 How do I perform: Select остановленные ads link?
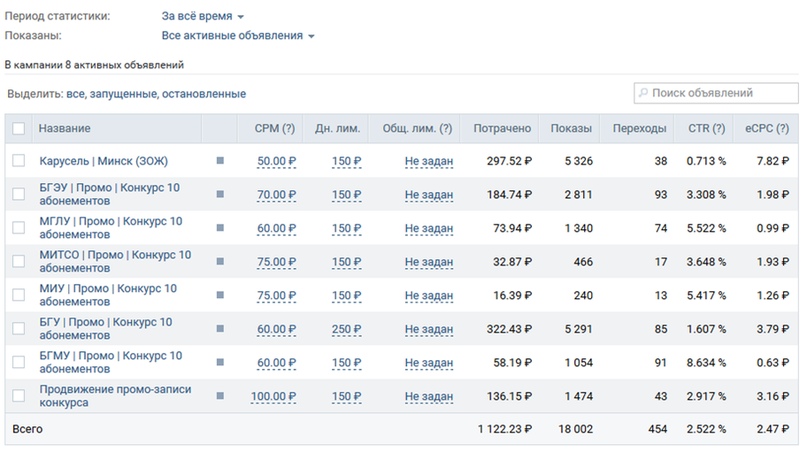(204, 94)
